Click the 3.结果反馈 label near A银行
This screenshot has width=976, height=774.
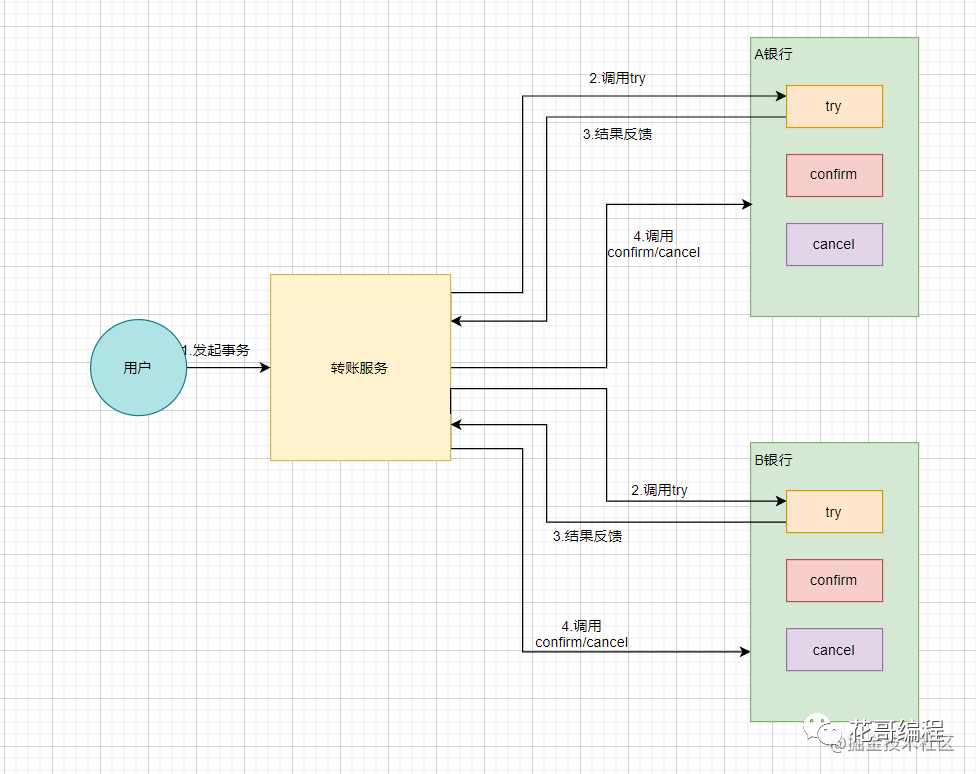tap(617, 134)
